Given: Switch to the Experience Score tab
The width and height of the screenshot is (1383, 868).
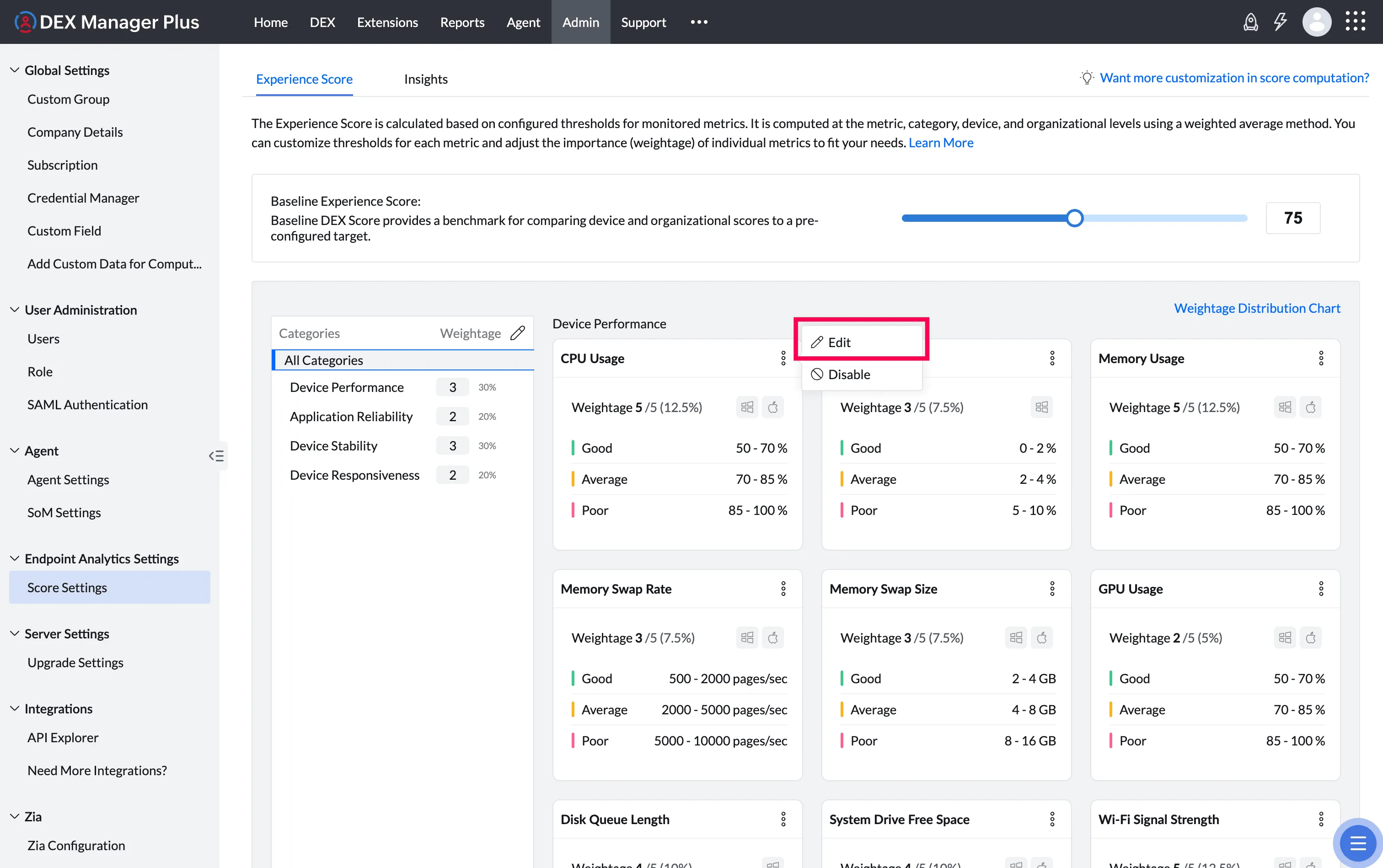Looking at the screenshot, I should click(304, 79).
